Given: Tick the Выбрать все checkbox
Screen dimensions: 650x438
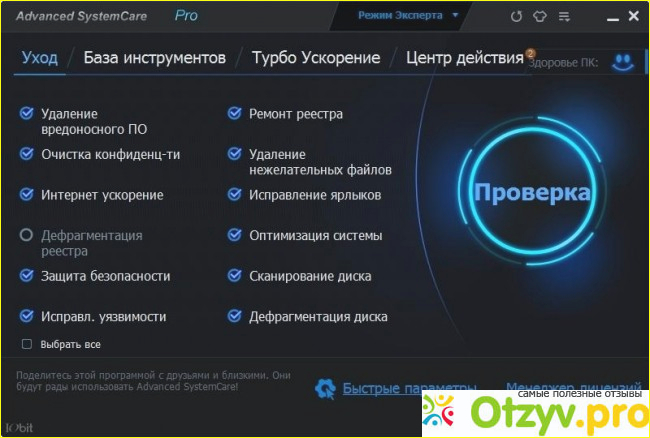Looking at the screenshot, I should coord(27,344).
